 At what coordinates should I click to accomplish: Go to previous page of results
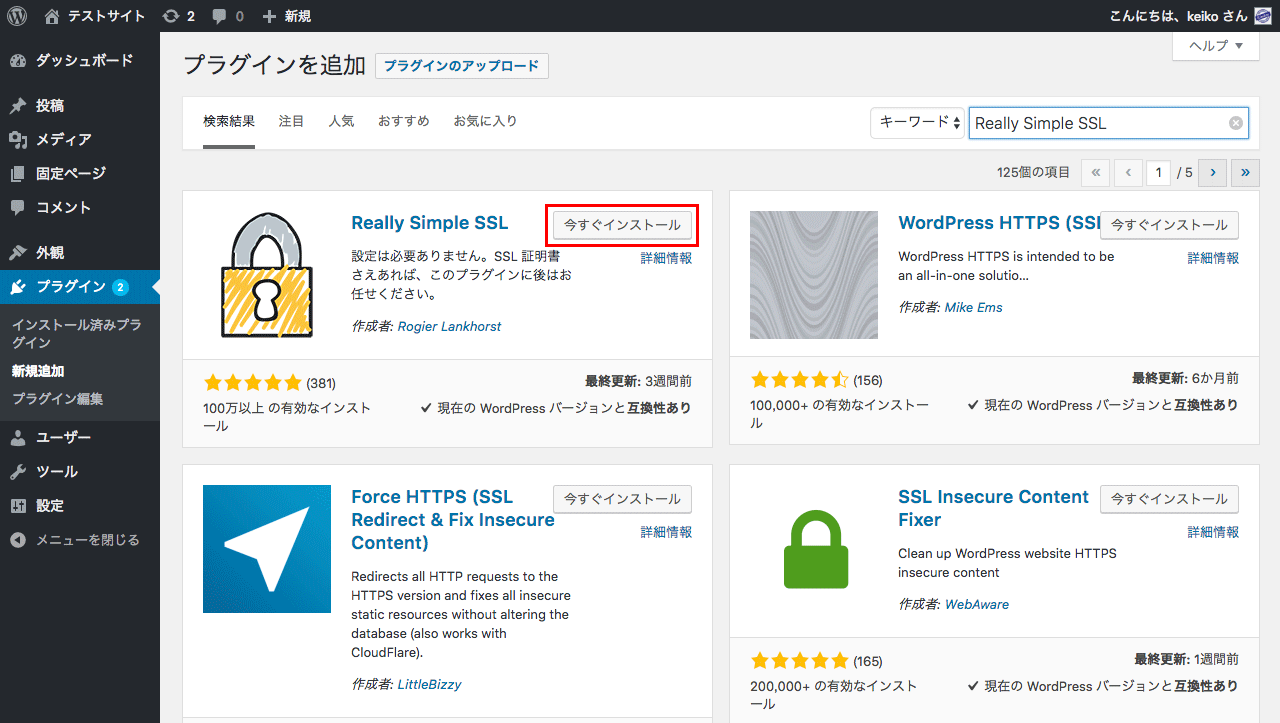coord(1128,173)
